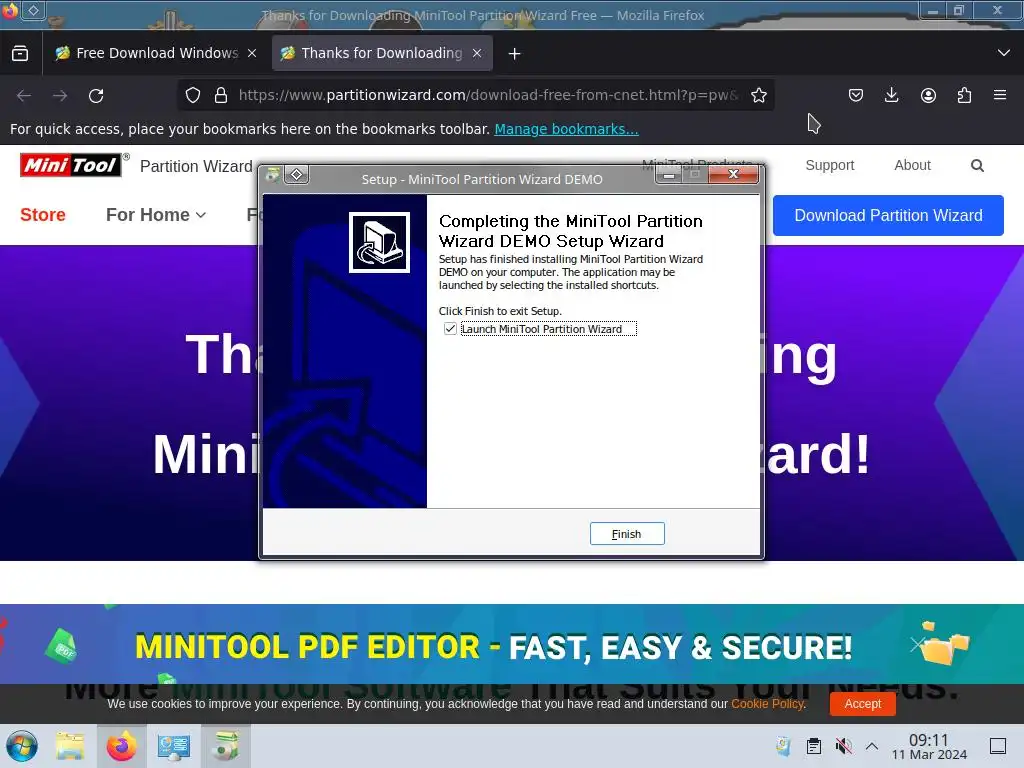This screenshot has height=768, width=1024.
Task: Expand hidden system tray icons
Action: [872, 746]
